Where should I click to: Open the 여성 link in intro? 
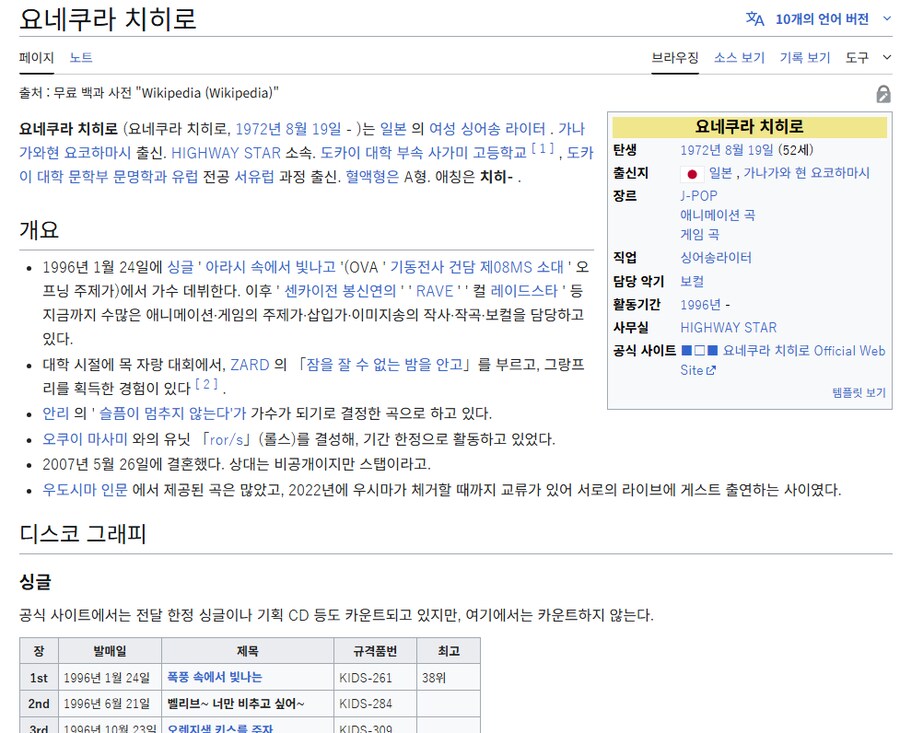[443, 129]
